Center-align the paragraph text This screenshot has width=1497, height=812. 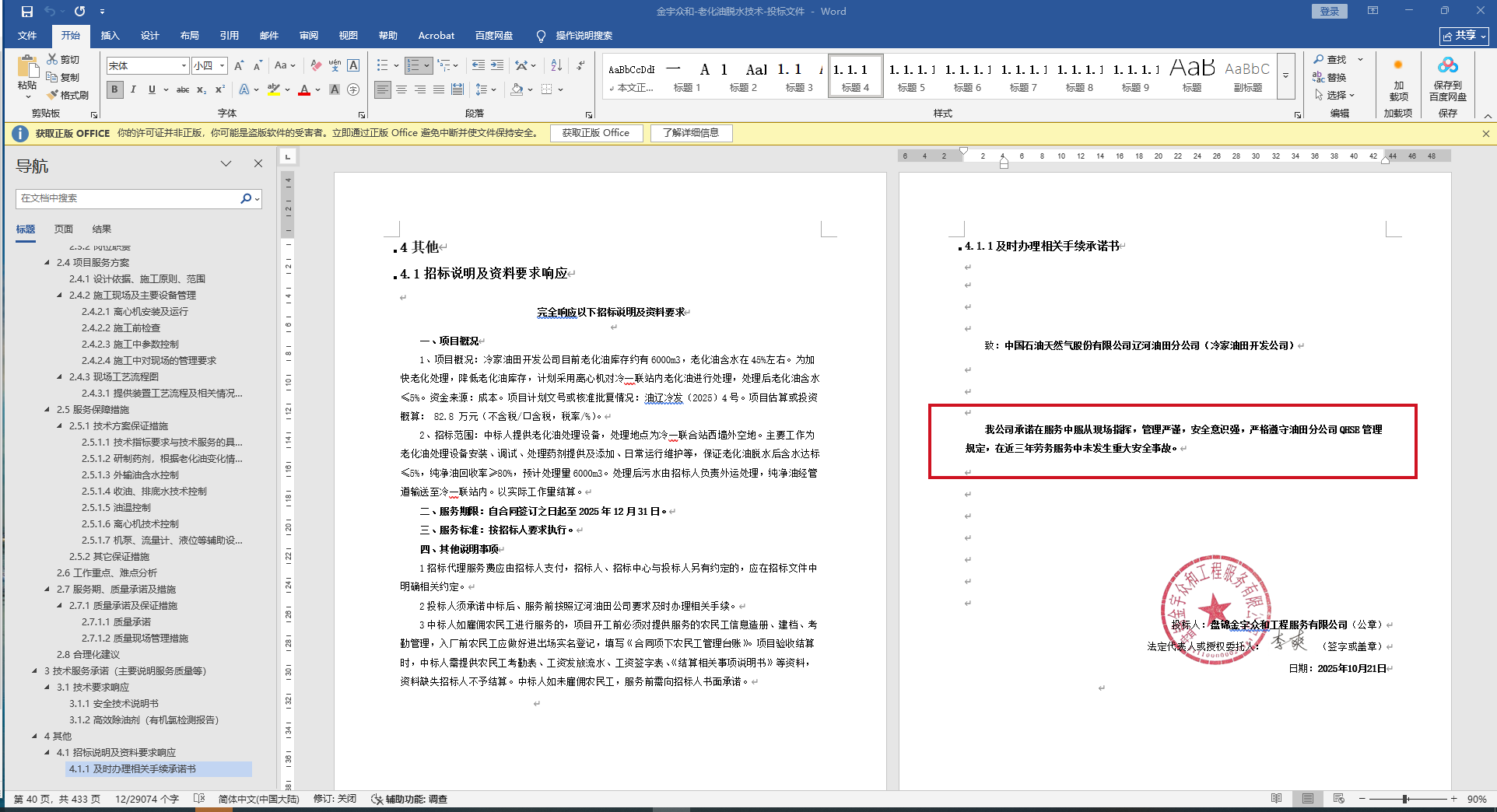(401, 90)
